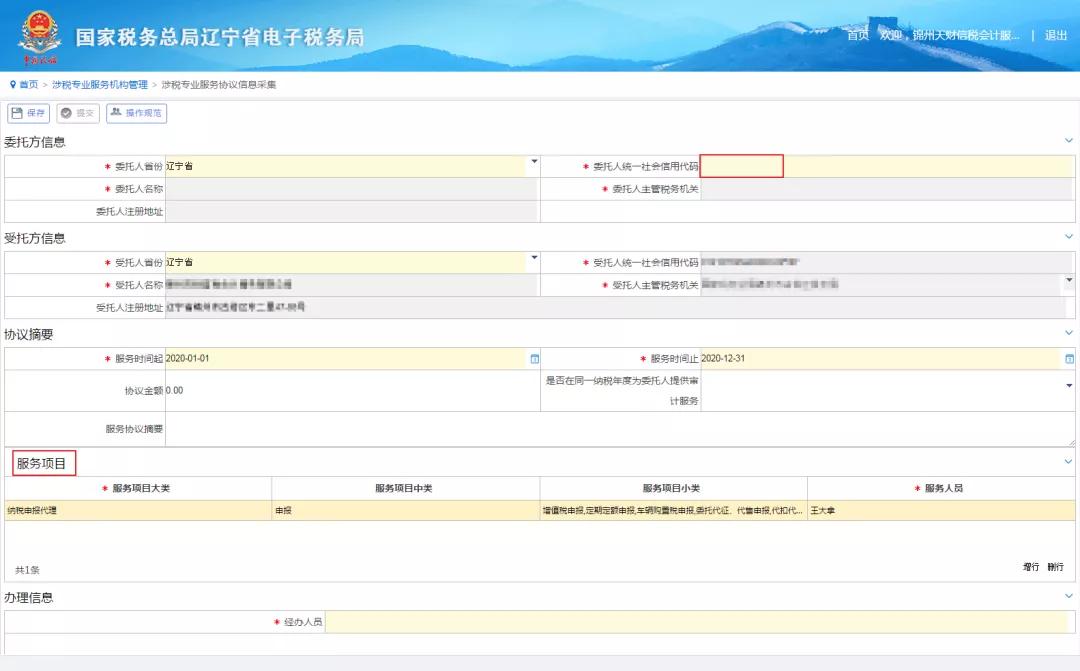Click the location pin breadcrumb icon
1080x671 pixels.
tap(12, 85)
